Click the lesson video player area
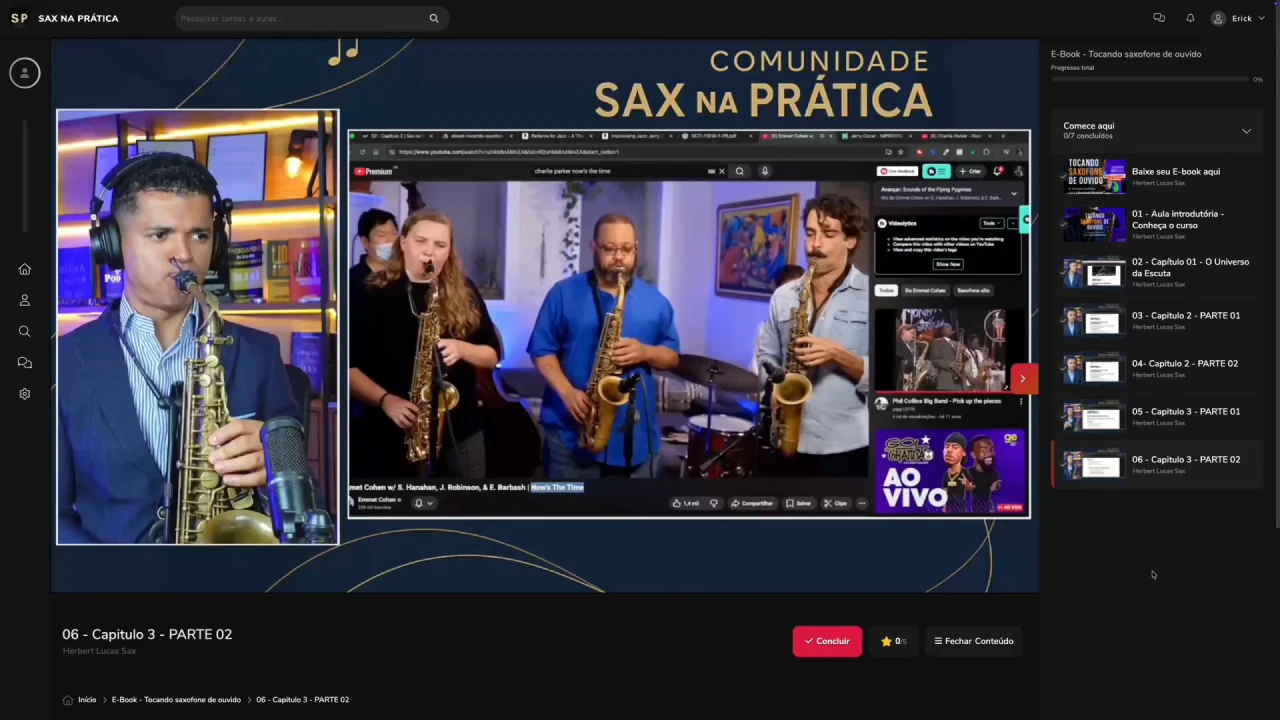 coord(545,316)
